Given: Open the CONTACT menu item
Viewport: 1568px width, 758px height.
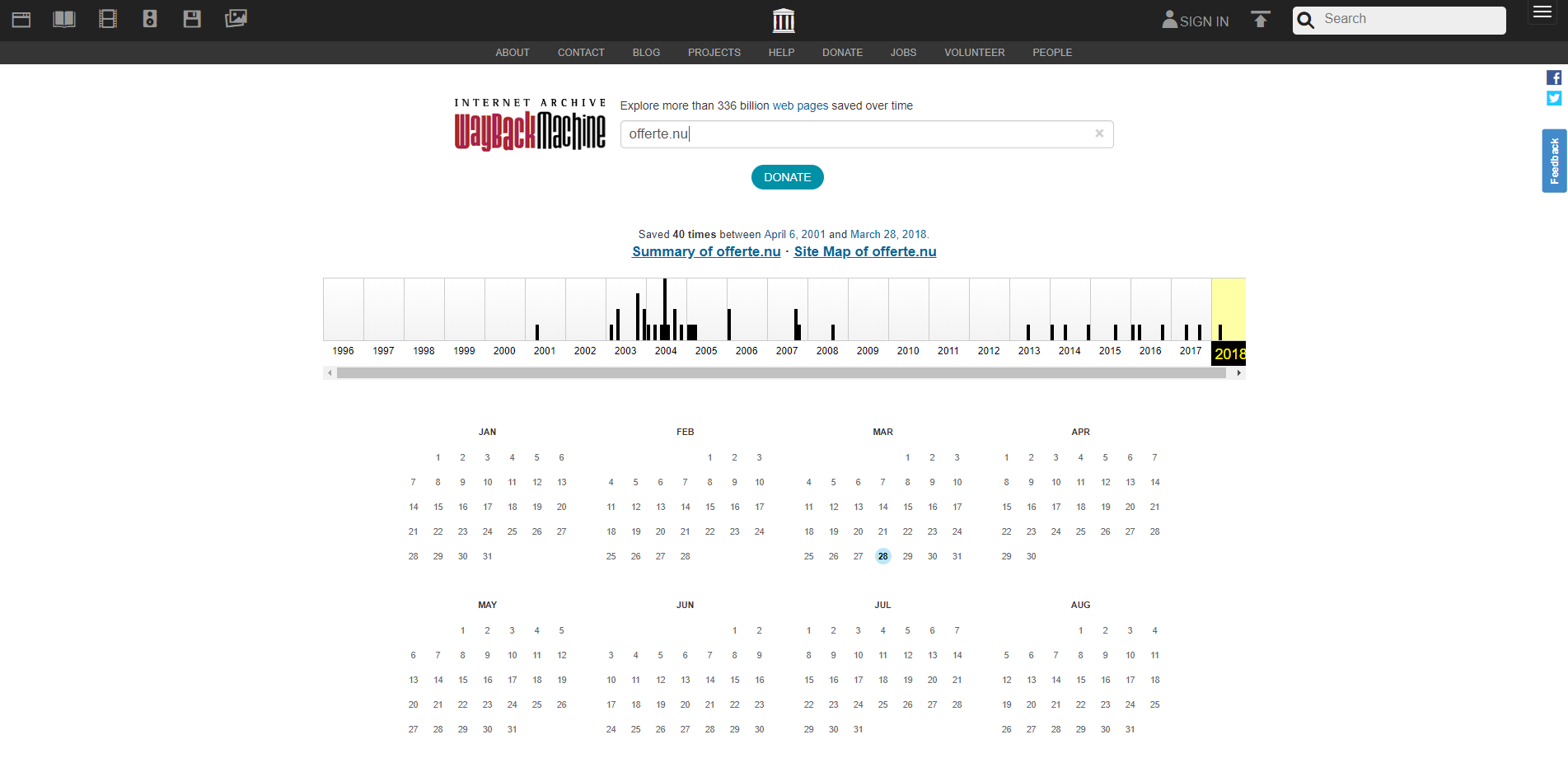Looking at the screenshot, I should (x=581, y=53).
